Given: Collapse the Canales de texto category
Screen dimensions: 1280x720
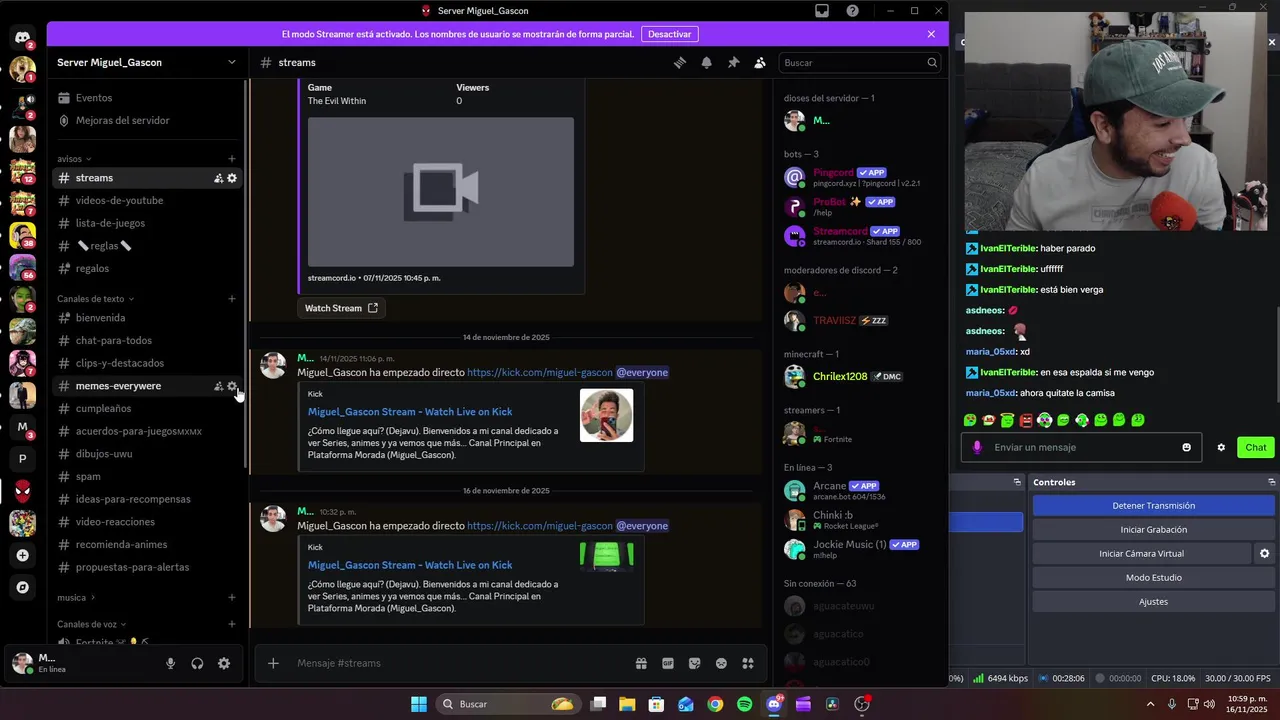Looking at the screenshot, I should click(x=95, y=299).
